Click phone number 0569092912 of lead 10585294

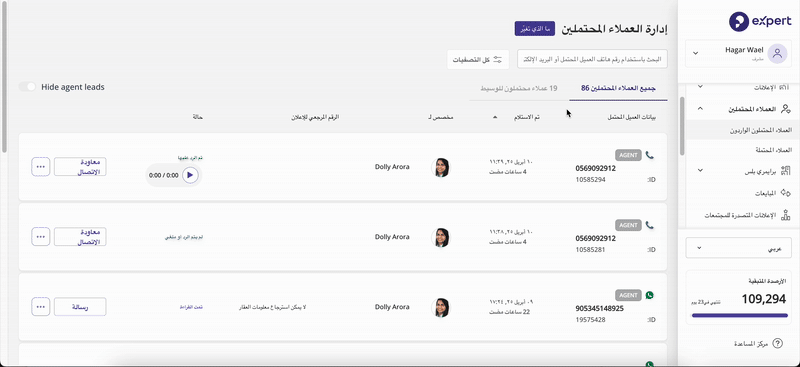[596, 168]
